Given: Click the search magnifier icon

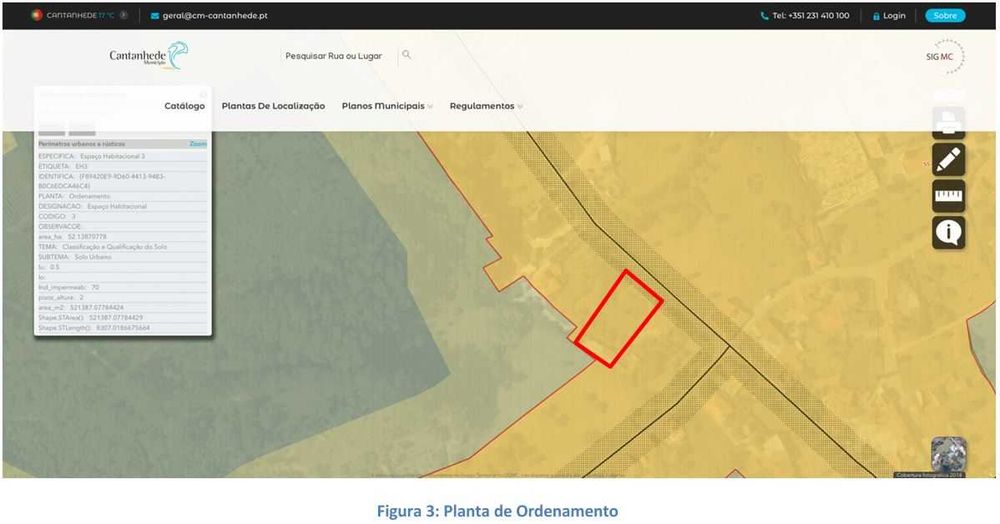Looking at the screenshot, I should tap(406, 55).
